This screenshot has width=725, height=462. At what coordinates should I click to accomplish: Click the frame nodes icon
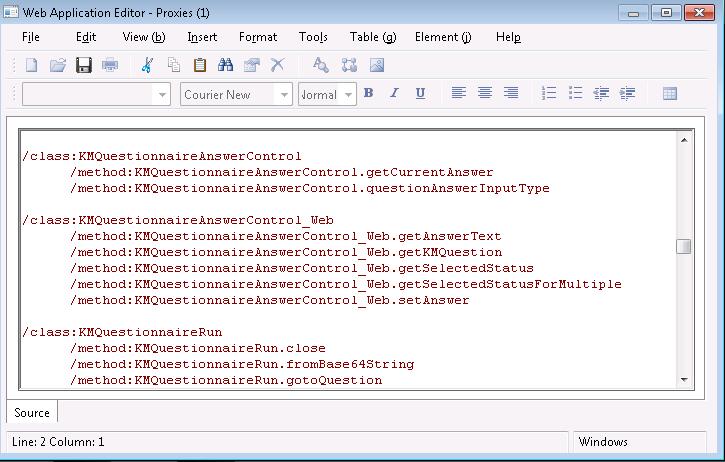(349, 65)
